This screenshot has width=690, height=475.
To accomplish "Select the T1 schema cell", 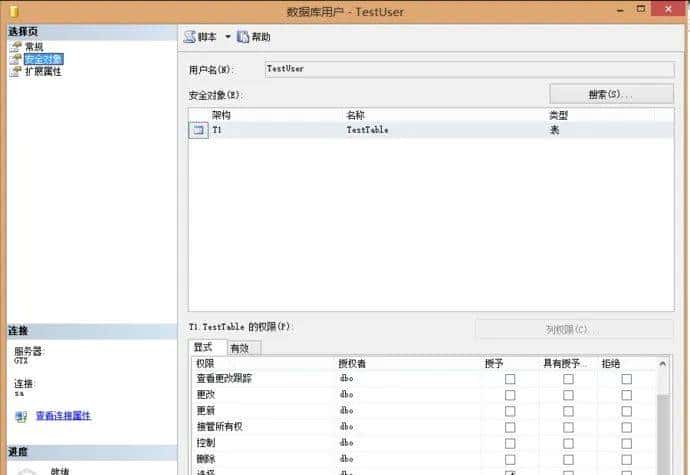I will pyautogui.click(x=217, y=130).
